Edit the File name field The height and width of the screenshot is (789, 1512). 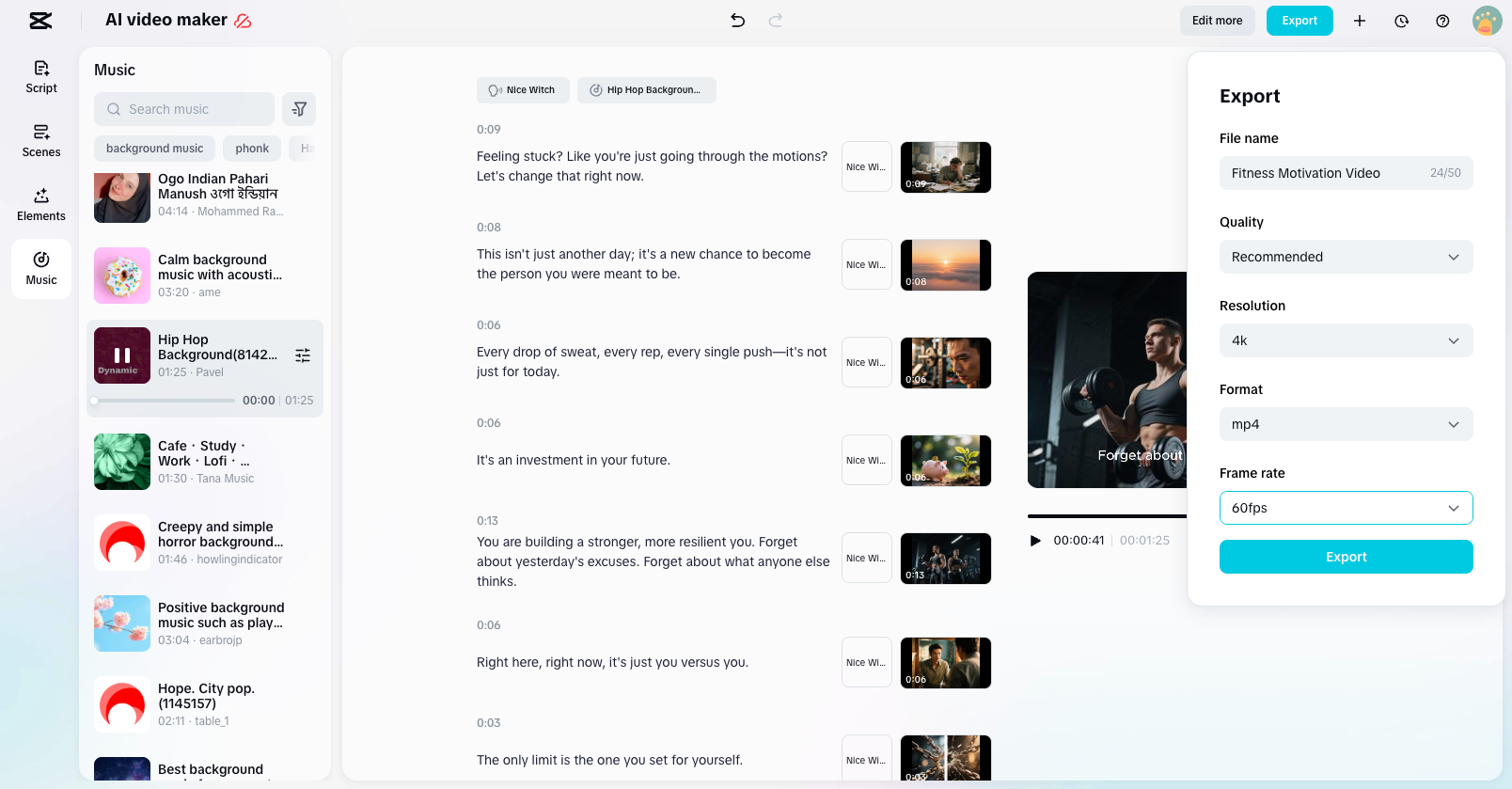coord(1347,173)
